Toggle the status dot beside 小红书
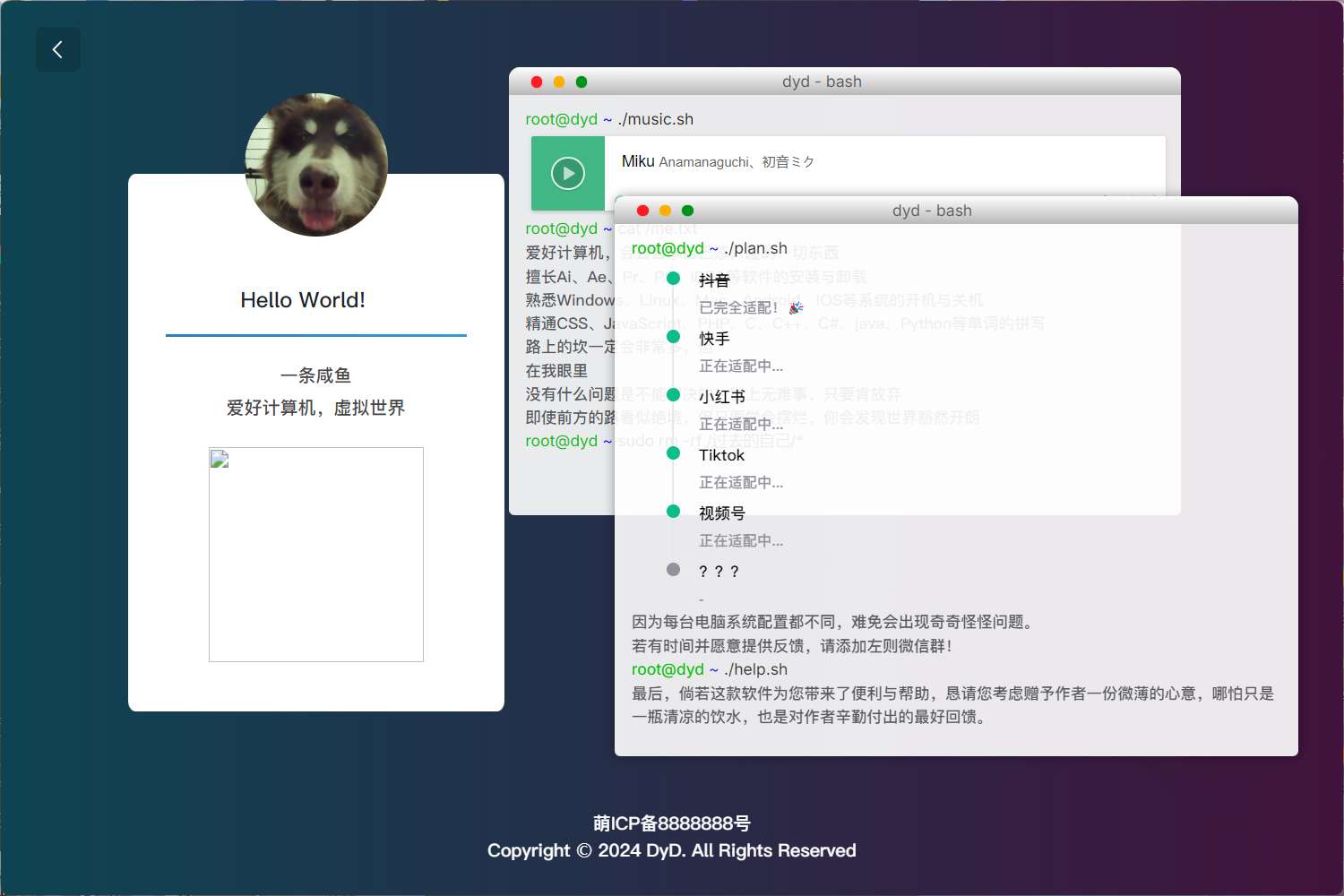The image size is (1344, 896). click(x=673, y=394)
